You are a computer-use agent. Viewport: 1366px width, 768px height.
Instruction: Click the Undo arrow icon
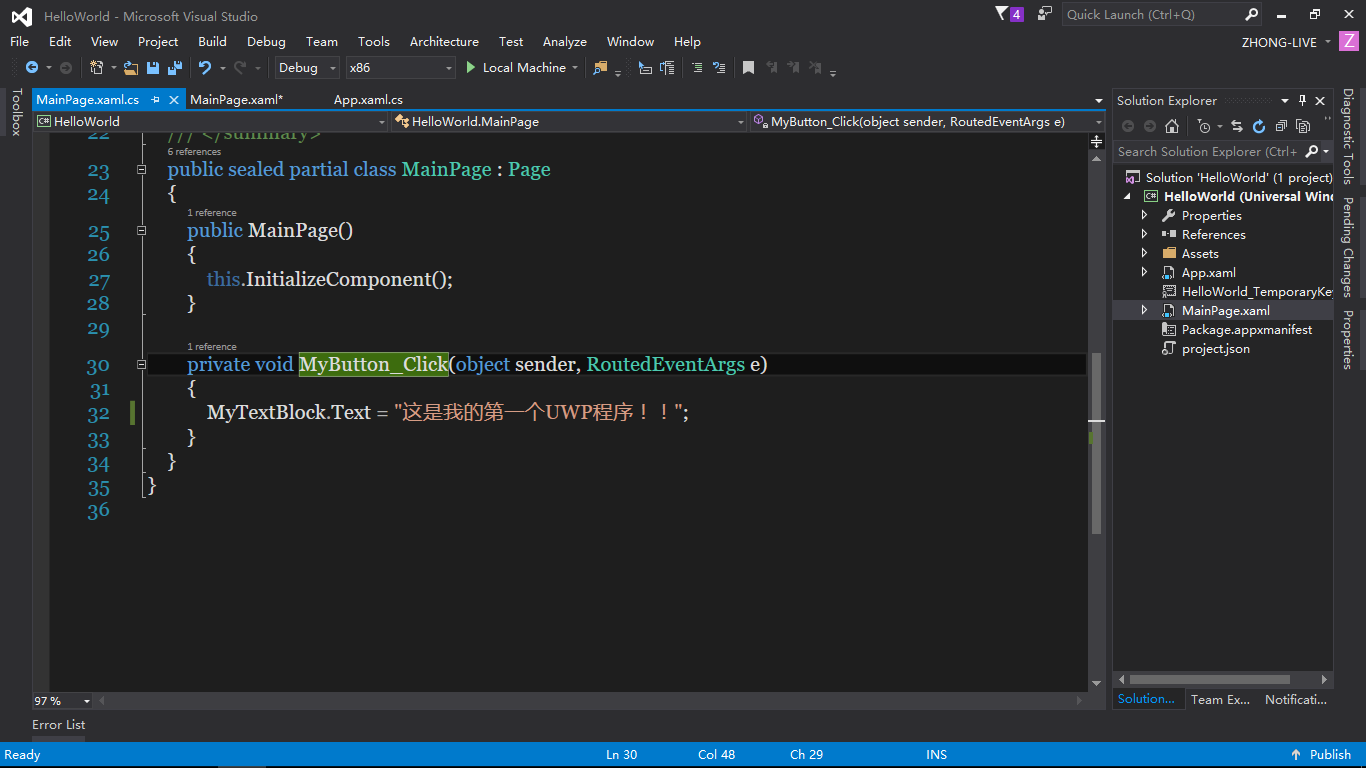point(205,68)
